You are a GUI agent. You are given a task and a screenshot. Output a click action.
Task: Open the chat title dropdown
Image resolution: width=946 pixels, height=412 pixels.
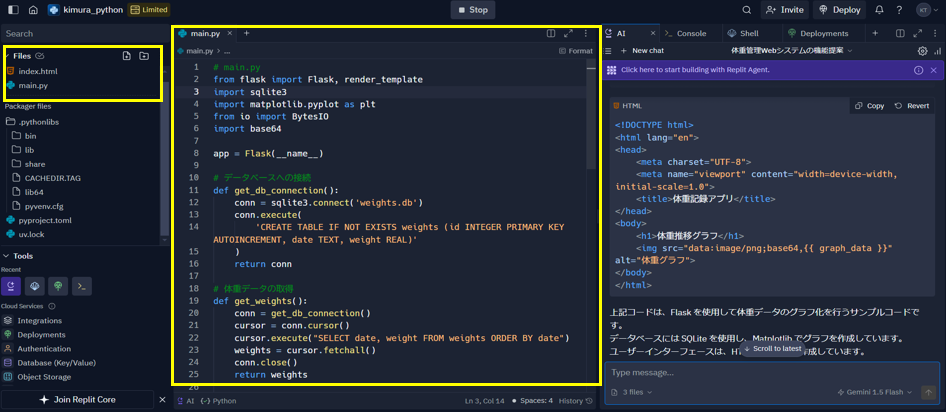[792, 51]
